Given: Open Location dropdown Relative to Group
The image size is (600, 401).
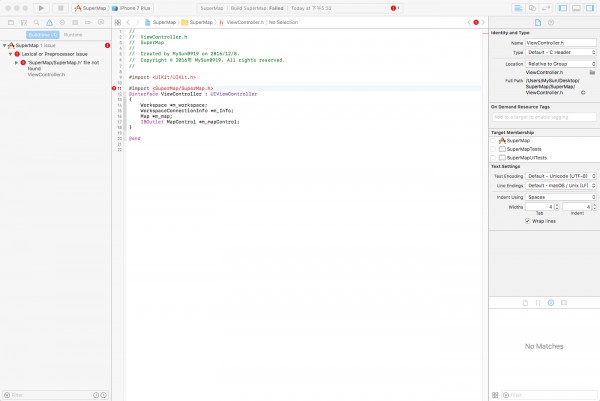Looking at the screenshot, I should tap(561, 64).
